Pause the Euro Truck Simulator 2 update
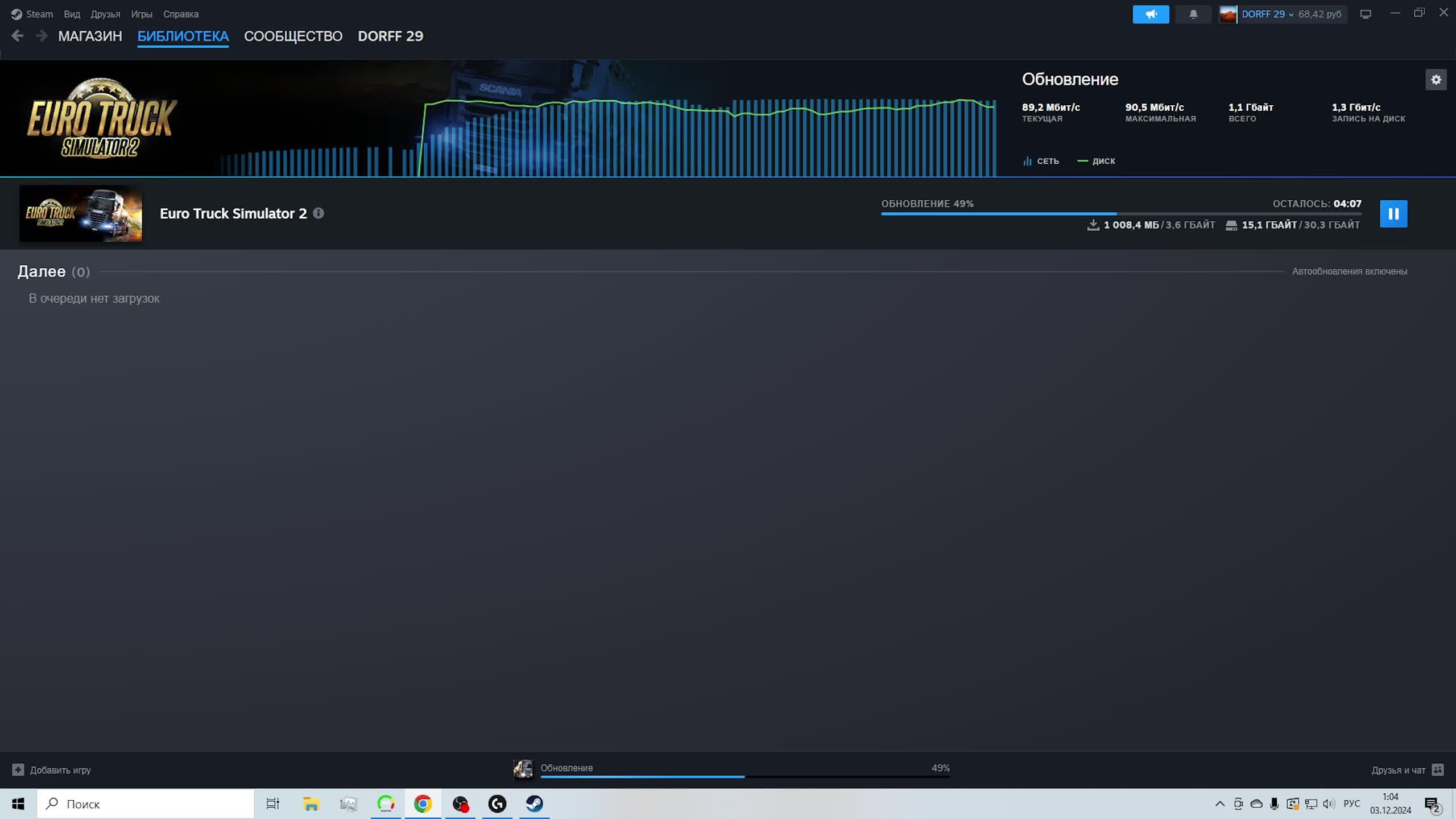This screenshot has height=819, width=1456. click(x=1393, y=214)
